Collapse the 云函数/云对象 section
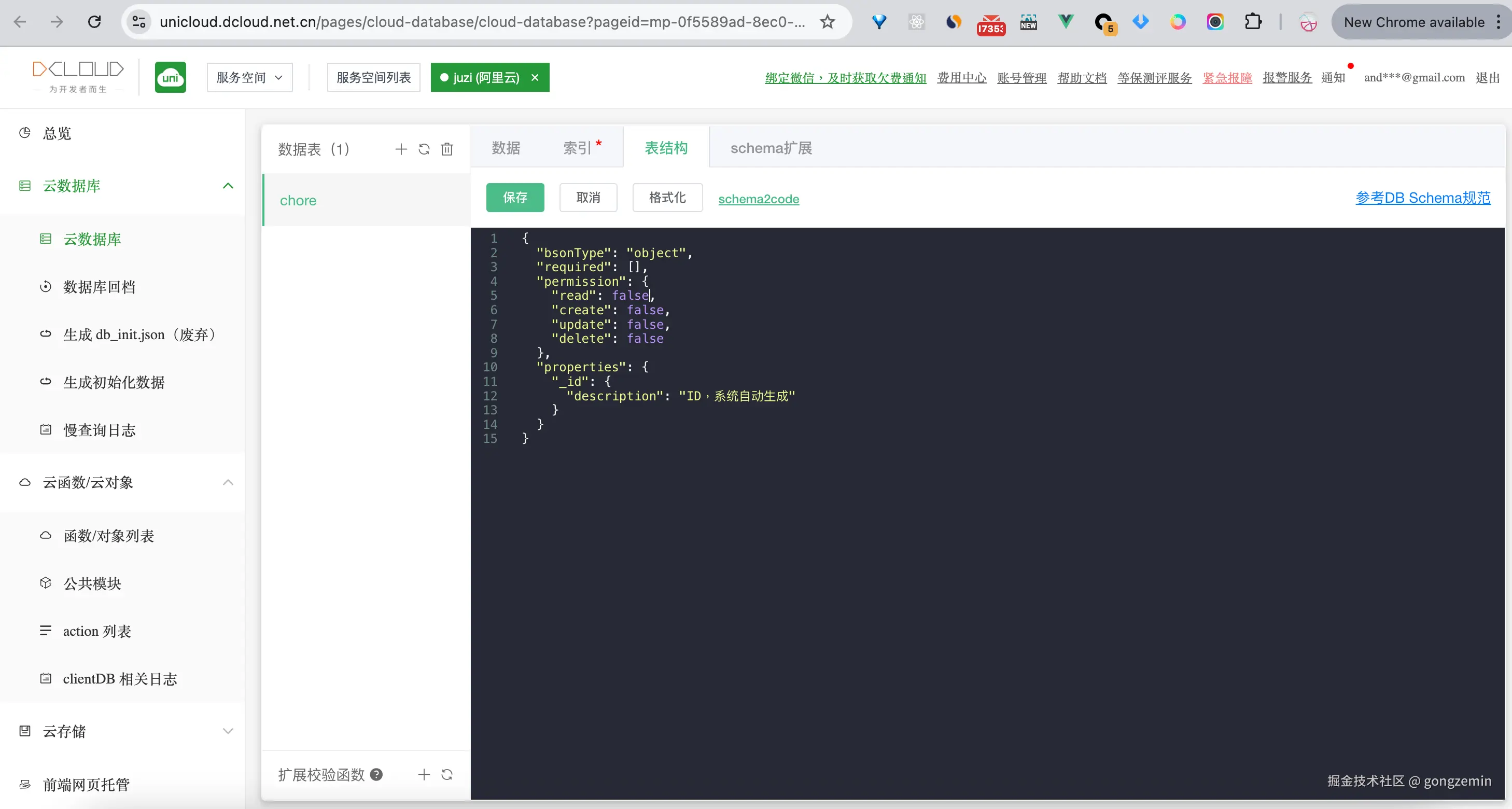This screenshot has width=1512, height=809. pos(228,483)
